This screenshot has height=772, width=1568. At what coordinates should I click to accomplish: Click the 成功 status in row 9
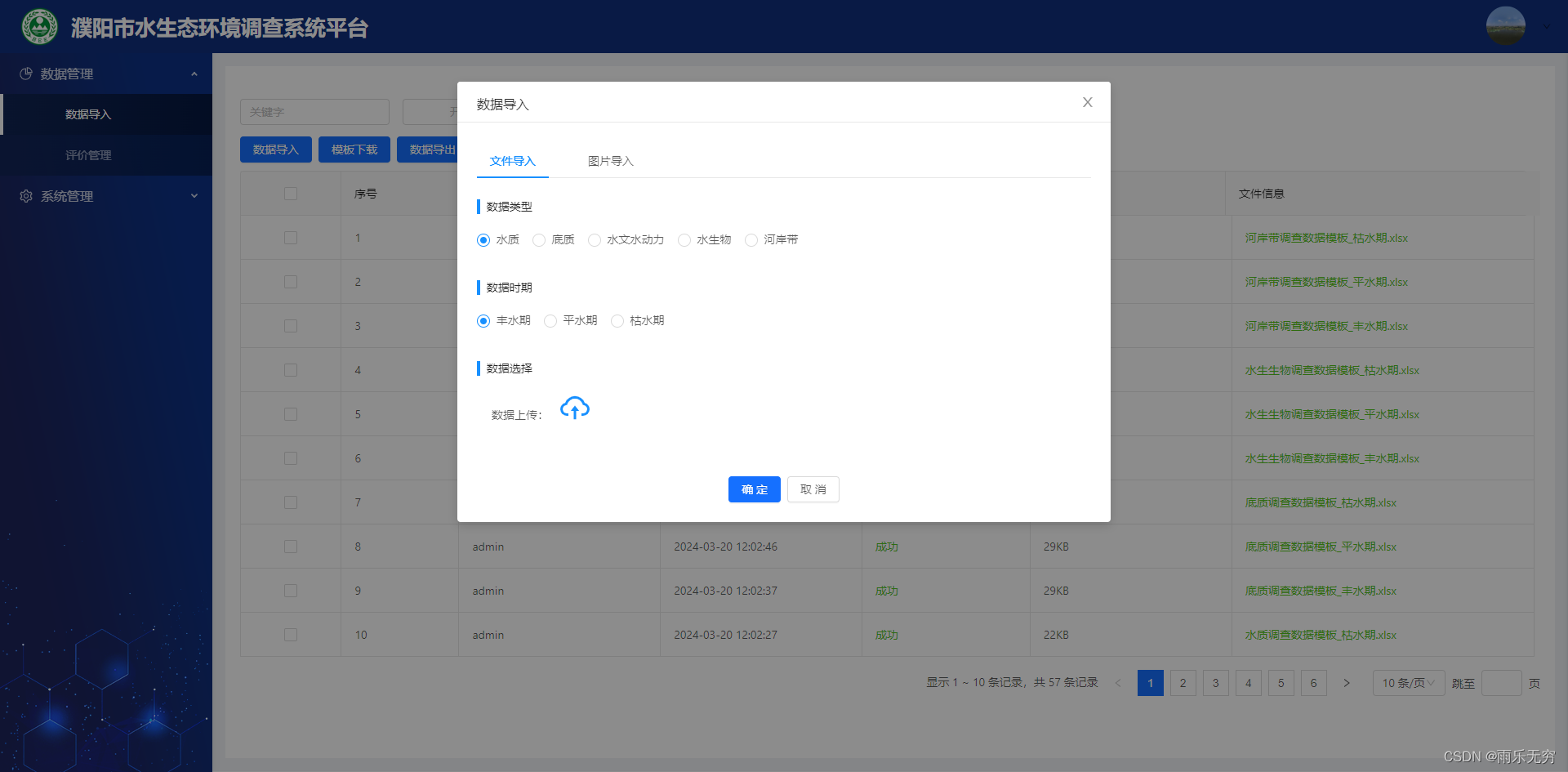(x=886, y=591)
